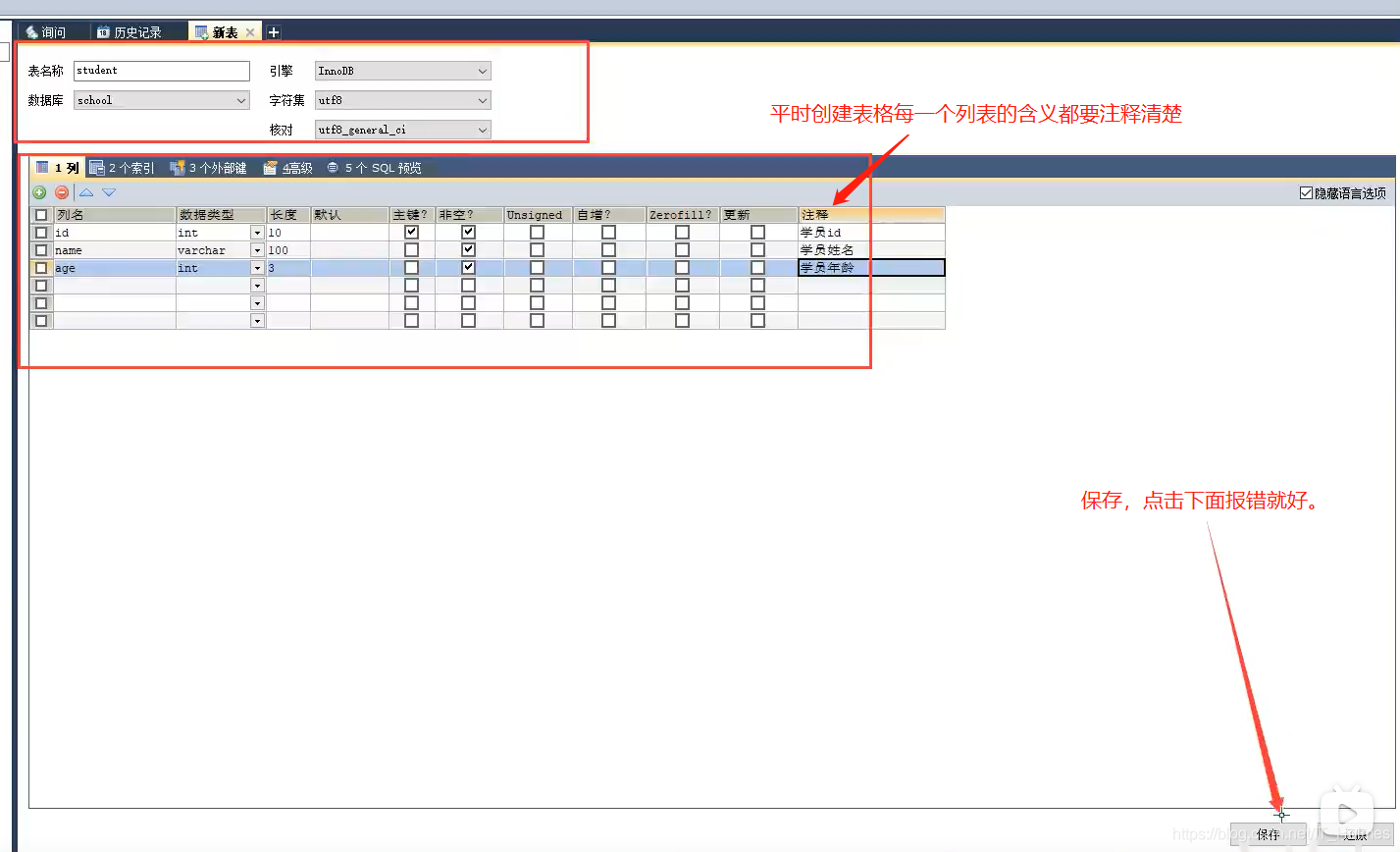Open data type dropdown in first empty row
The height and width of the screenshot is (852, 1400).
pos(257,287)
